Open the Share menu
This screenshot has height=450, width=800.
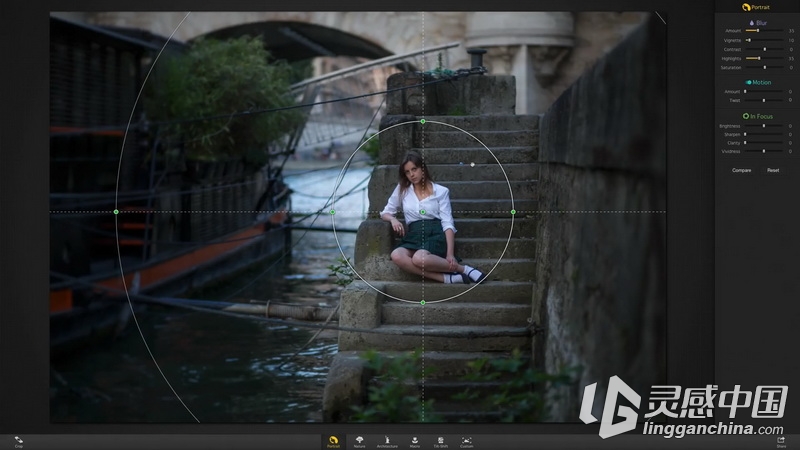pyautogui.click(x=781, y=442)
